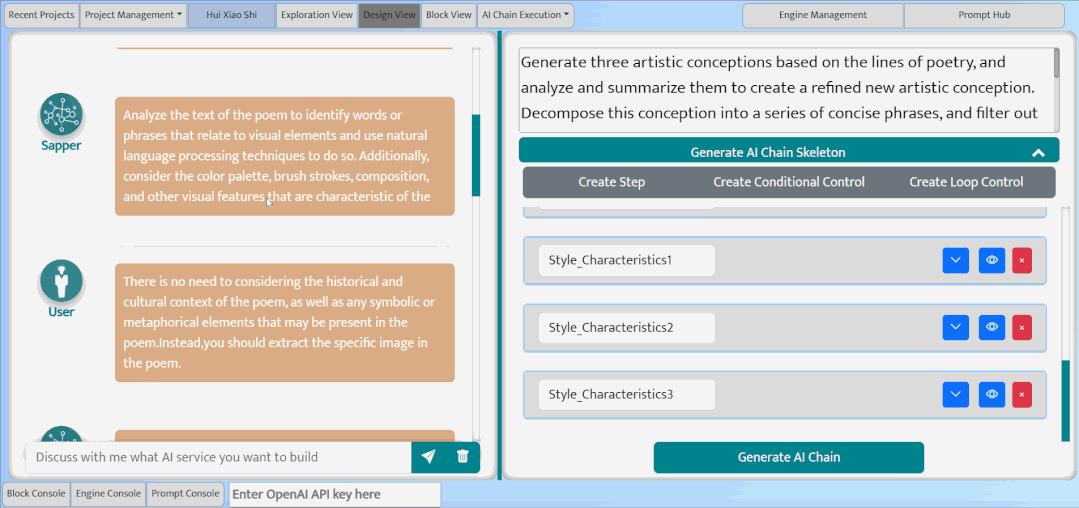The height and width of the screenshot is (508, 1079).
Task: Click the OpenAI API key input field
Action: 334,494
